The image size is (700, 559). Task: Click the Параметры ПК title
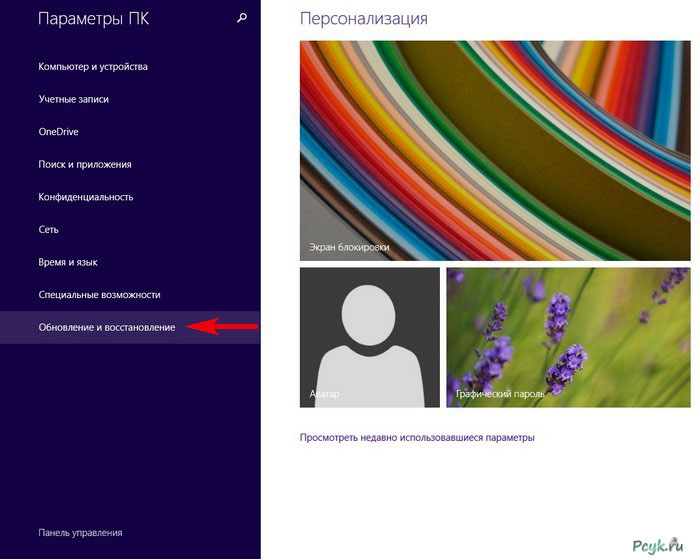85,19
